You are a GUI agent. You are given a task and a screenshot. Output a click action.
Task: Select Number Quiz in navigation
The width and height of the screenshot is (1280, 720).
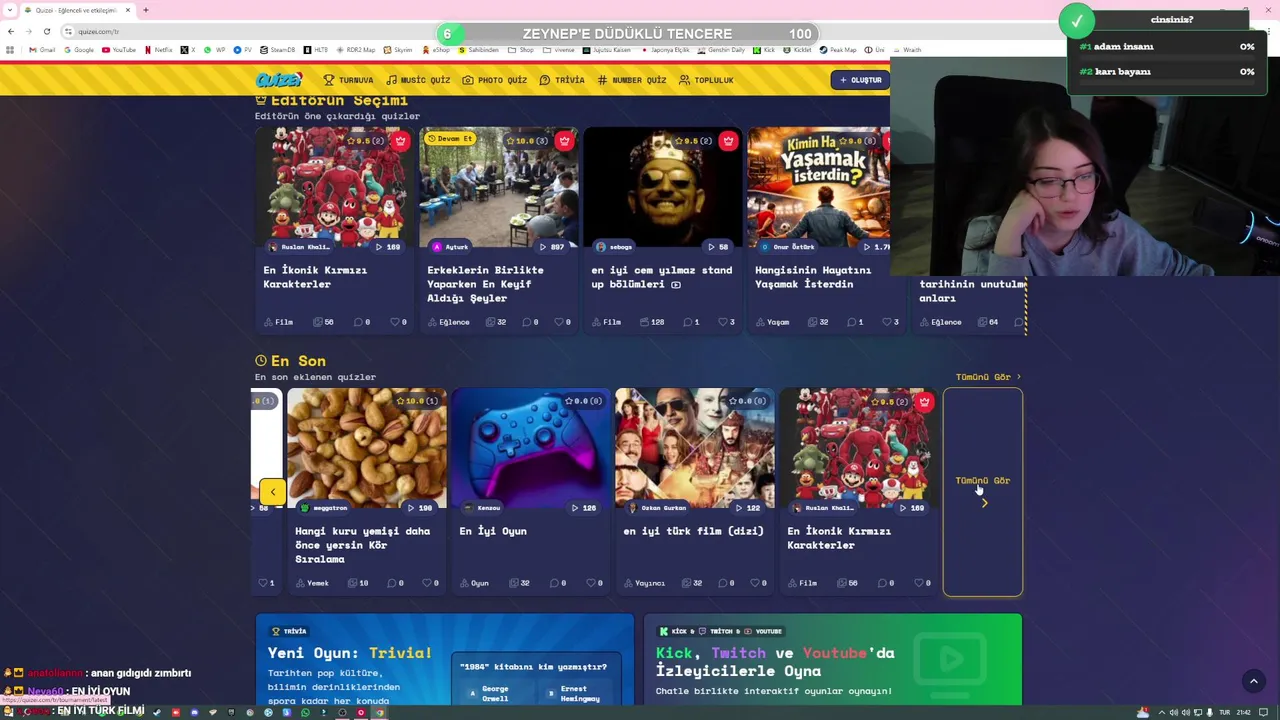(632, 80)
